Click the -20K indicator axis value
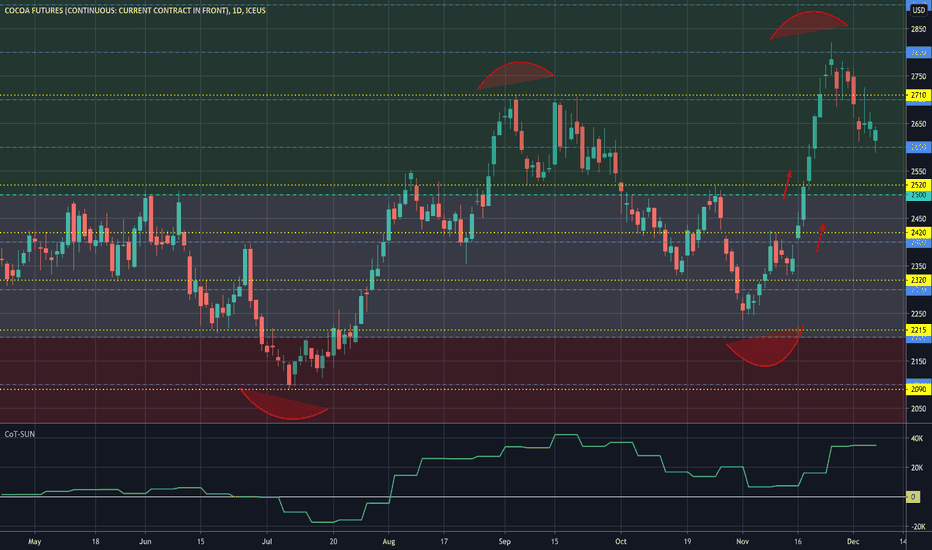The image size is (932, 550). click(x=918, y=527)
